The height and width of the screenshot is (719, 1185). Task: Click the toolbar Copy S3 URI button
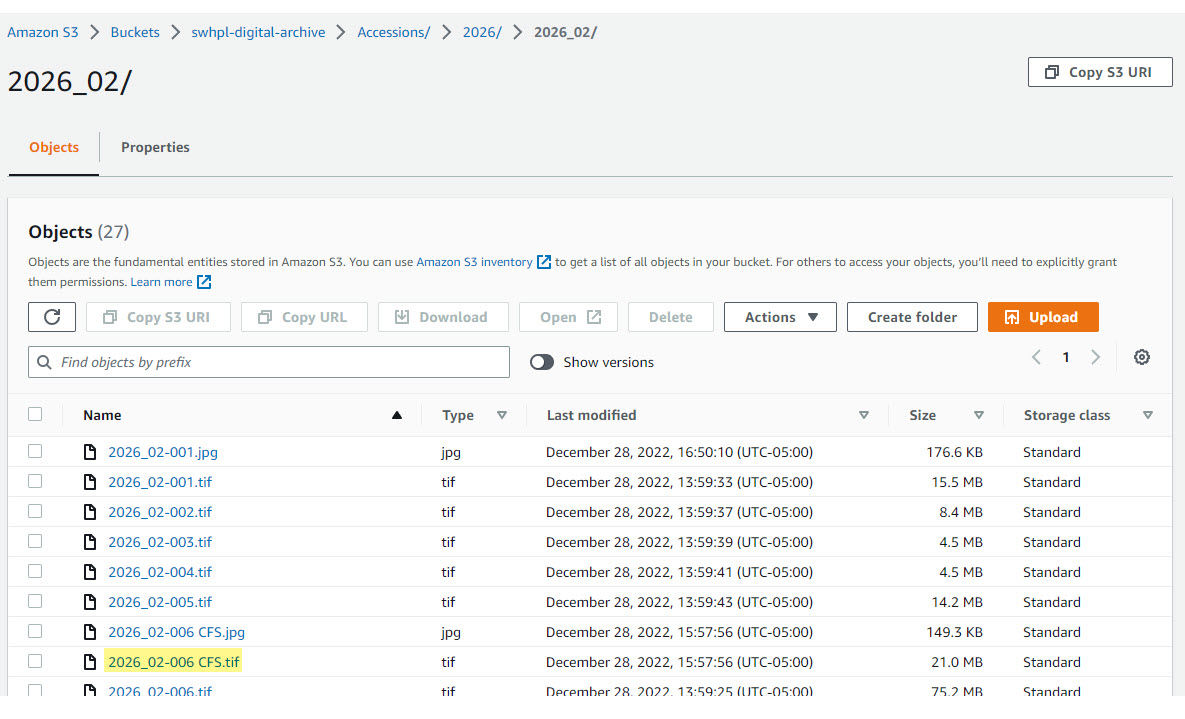coord(158,317)
